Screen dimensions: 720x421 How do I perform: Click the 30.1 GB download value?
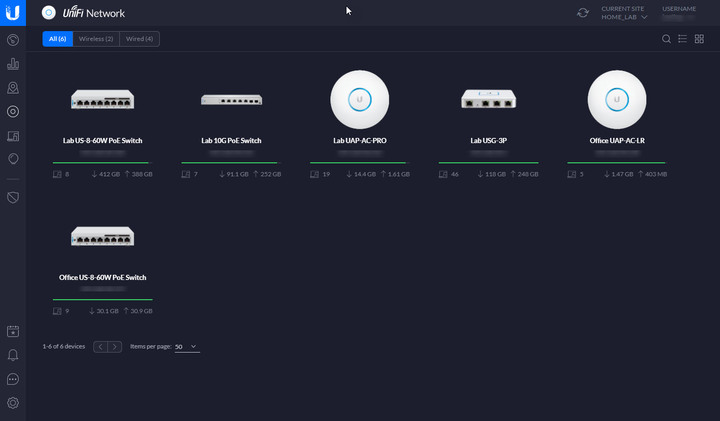(107, 311)
